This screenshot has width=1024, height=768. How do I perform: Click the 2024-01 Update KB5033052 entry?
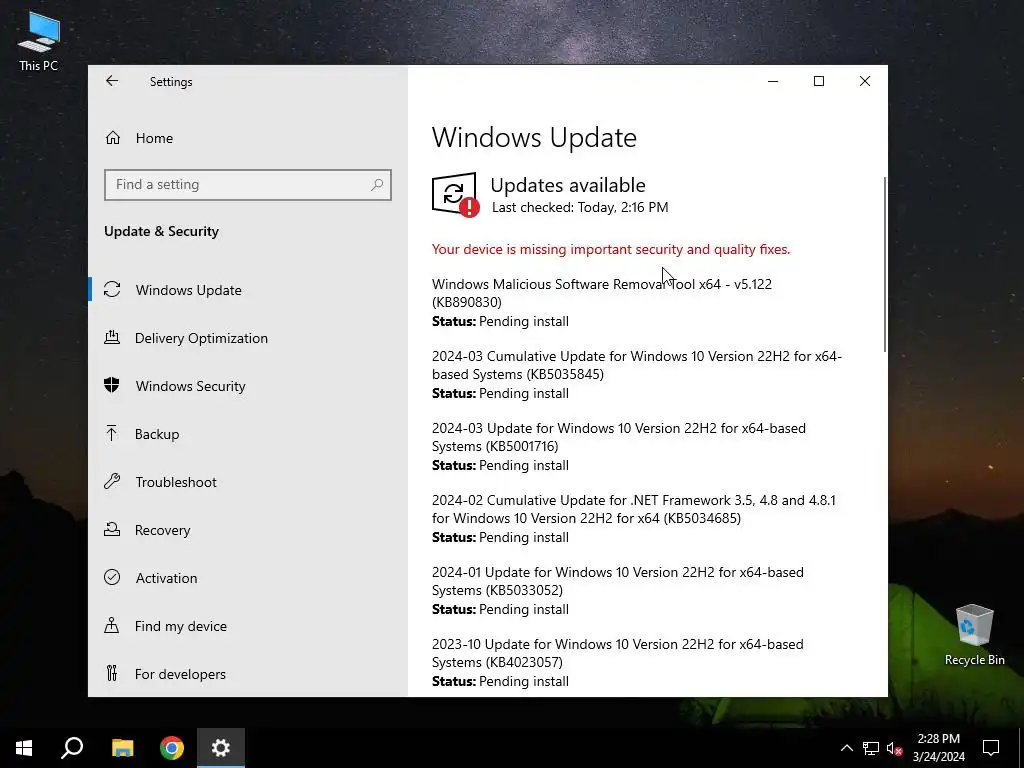618,581
